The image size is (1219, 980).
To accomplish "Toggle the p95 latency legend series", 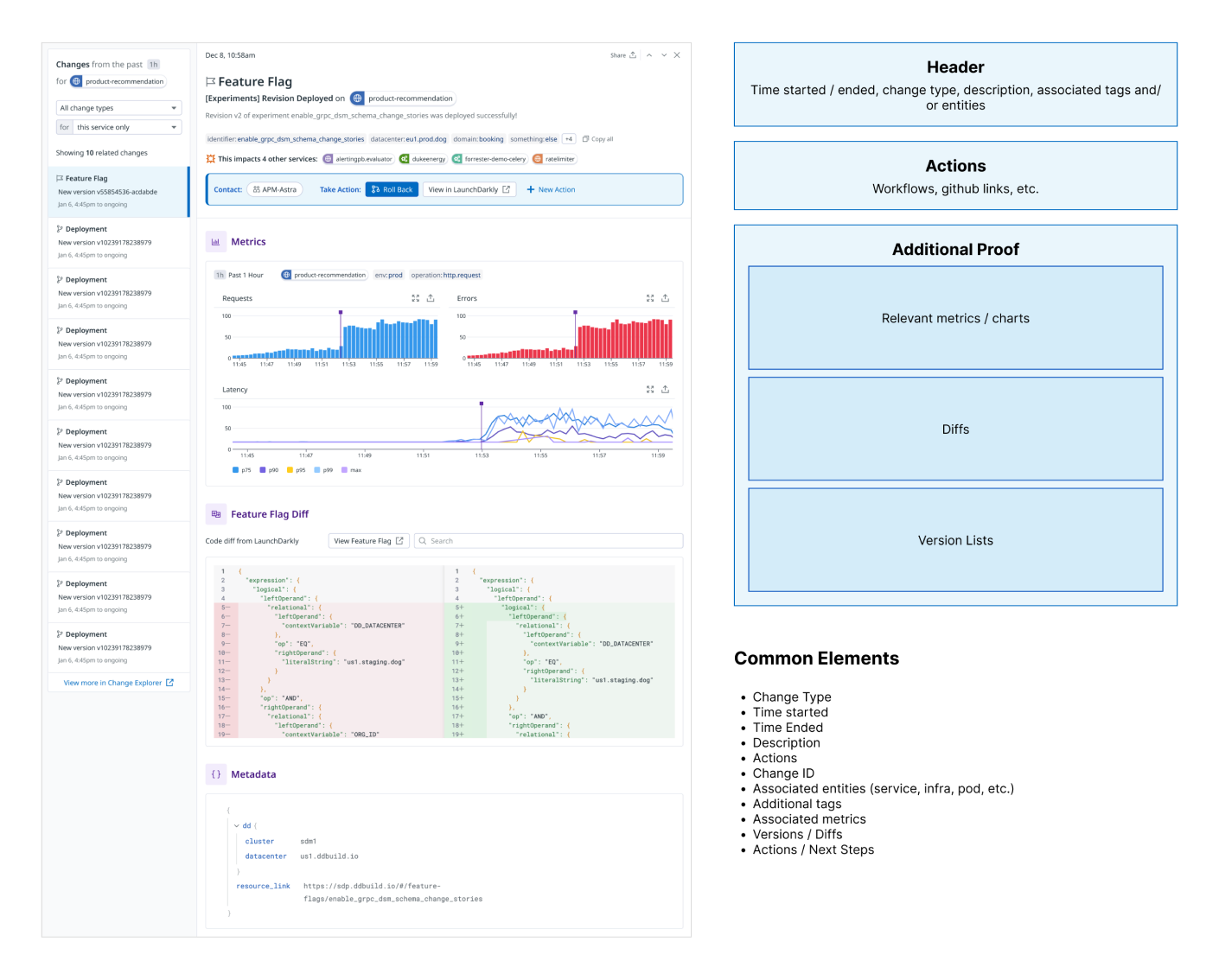I will click(297, 470).
